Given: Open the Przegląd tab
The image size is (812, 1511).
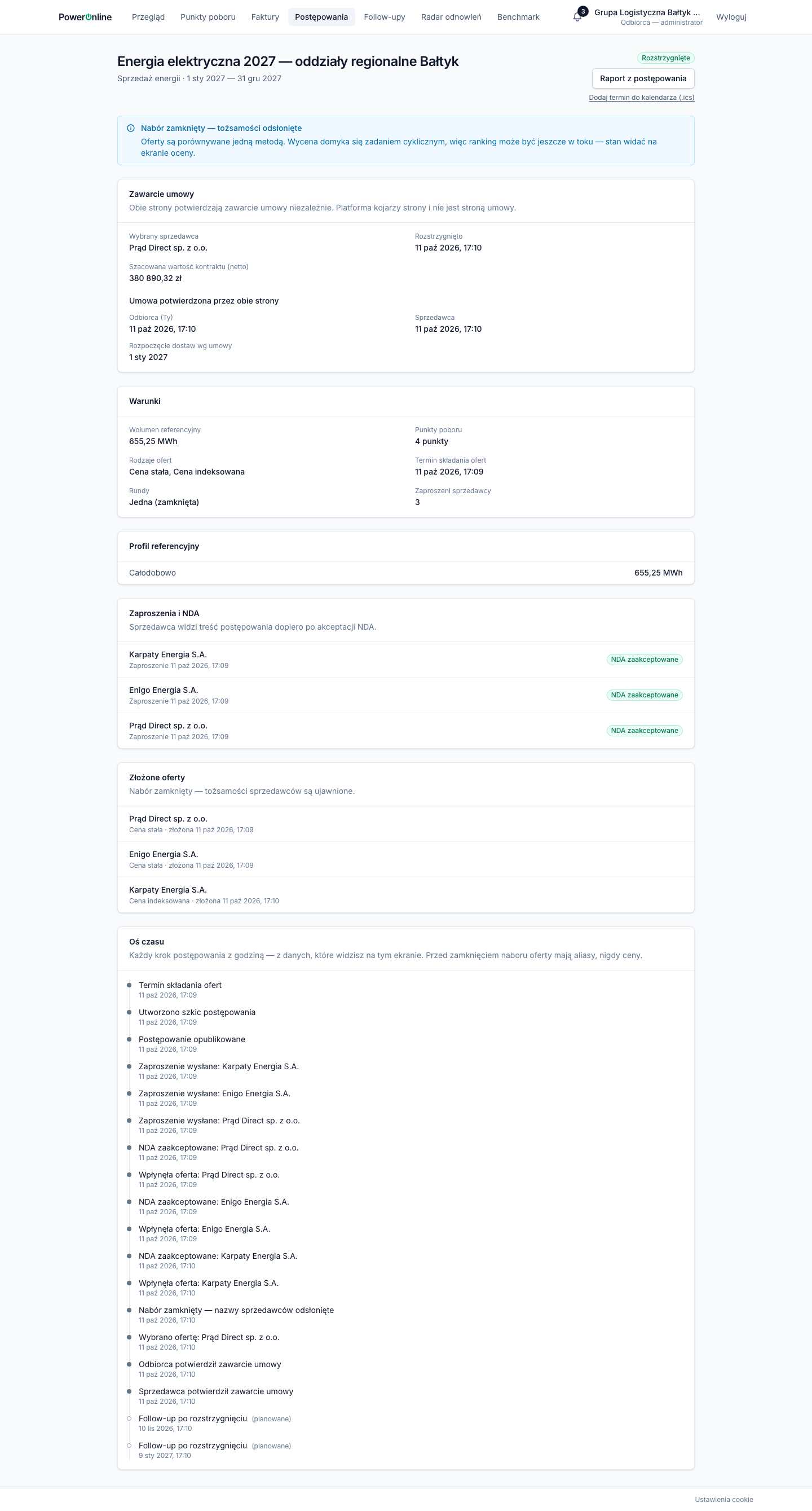Looking at the screenshot, I should pyautogui.click(x=148, y=17).
